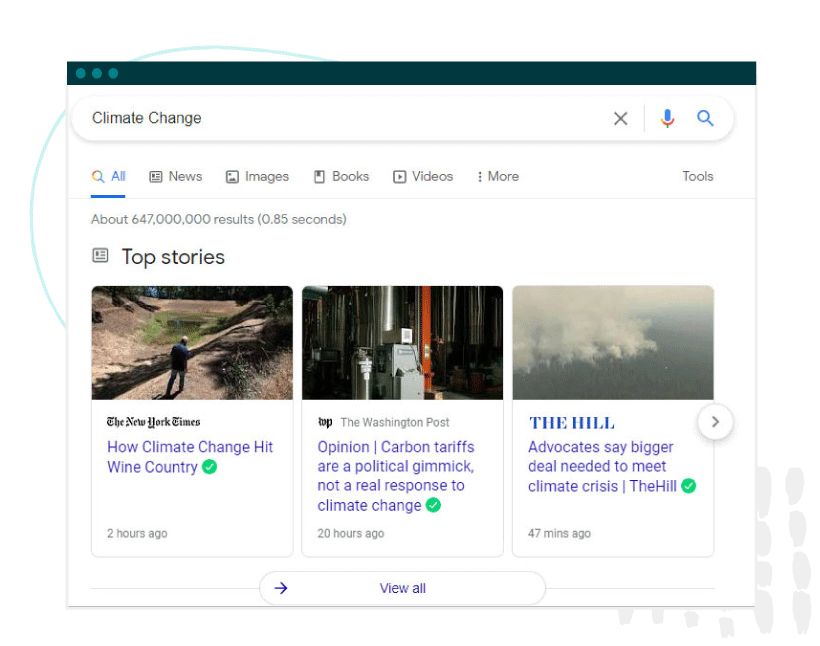Open 'Opinion | Carbon tariffs' article link
This screenshot has height=646, width=820.
point(396,476)
